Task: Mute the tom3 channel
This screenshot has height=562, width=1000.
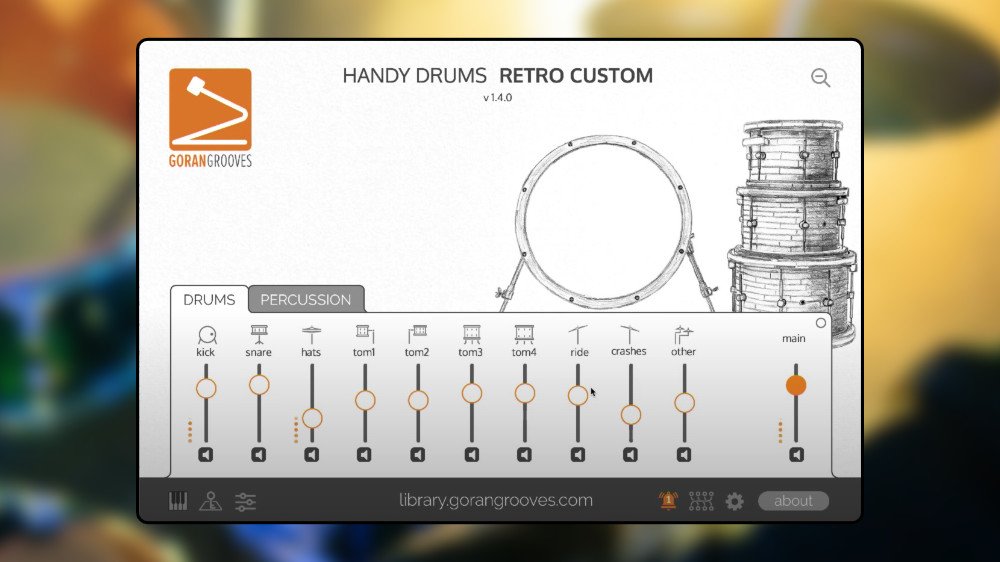Action: coord(471,455)
